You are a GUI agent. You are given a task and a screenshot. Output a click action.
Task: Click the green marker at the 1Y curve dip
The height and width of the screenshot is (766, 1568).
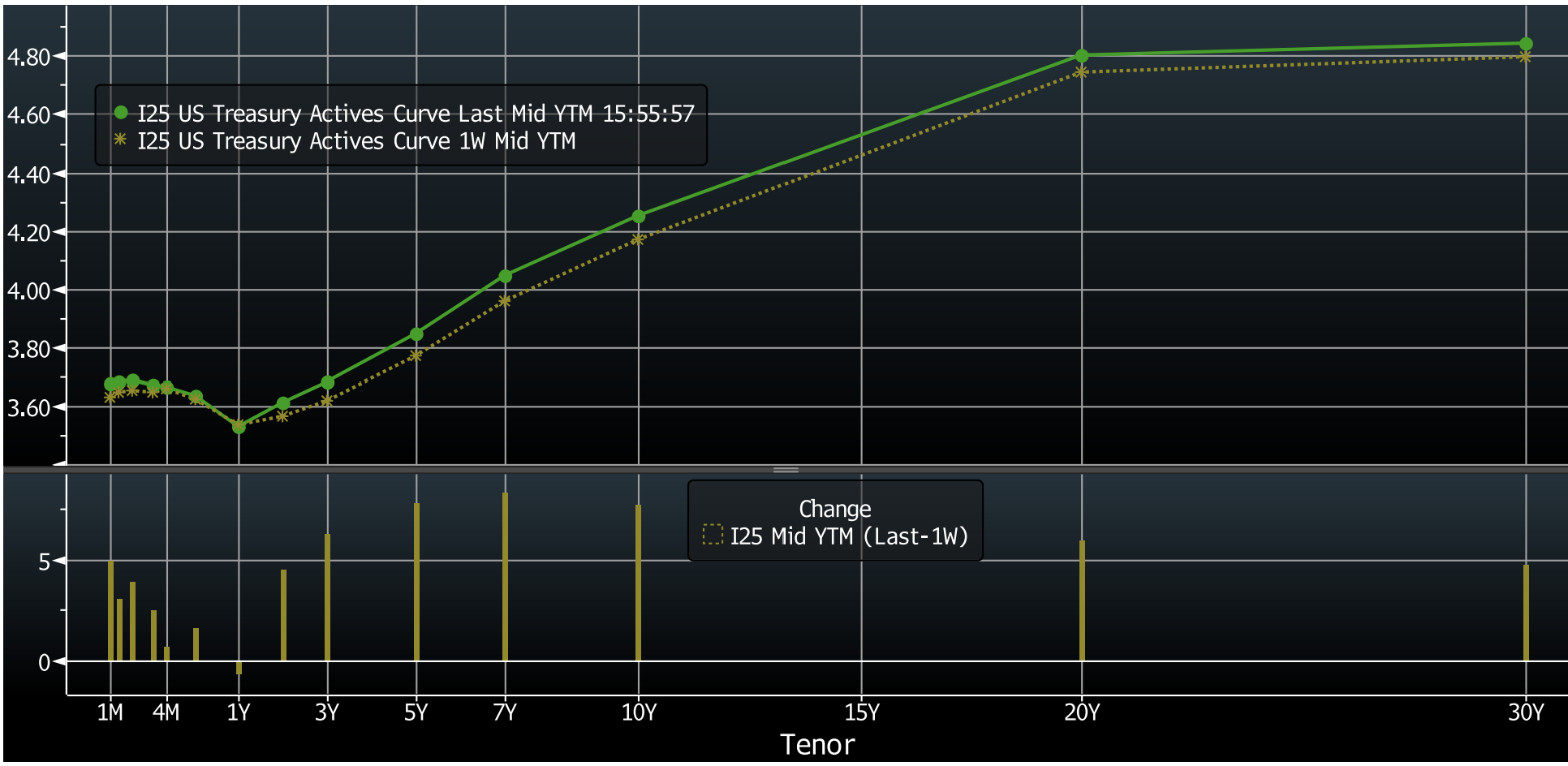[238, 428]
